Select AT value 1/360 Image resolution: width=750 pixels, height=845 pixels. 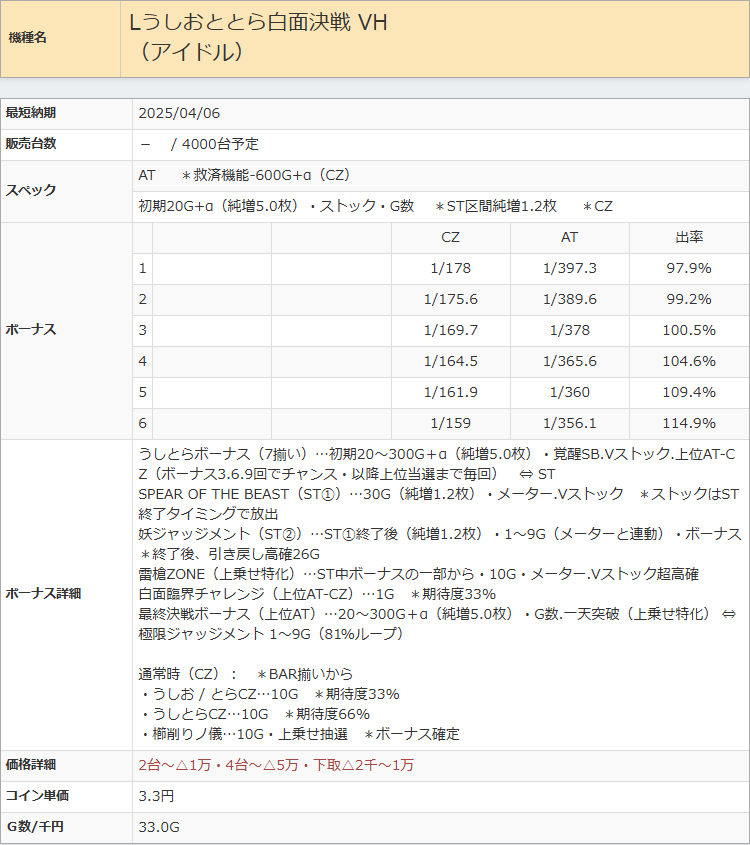[x=570, y=392]
